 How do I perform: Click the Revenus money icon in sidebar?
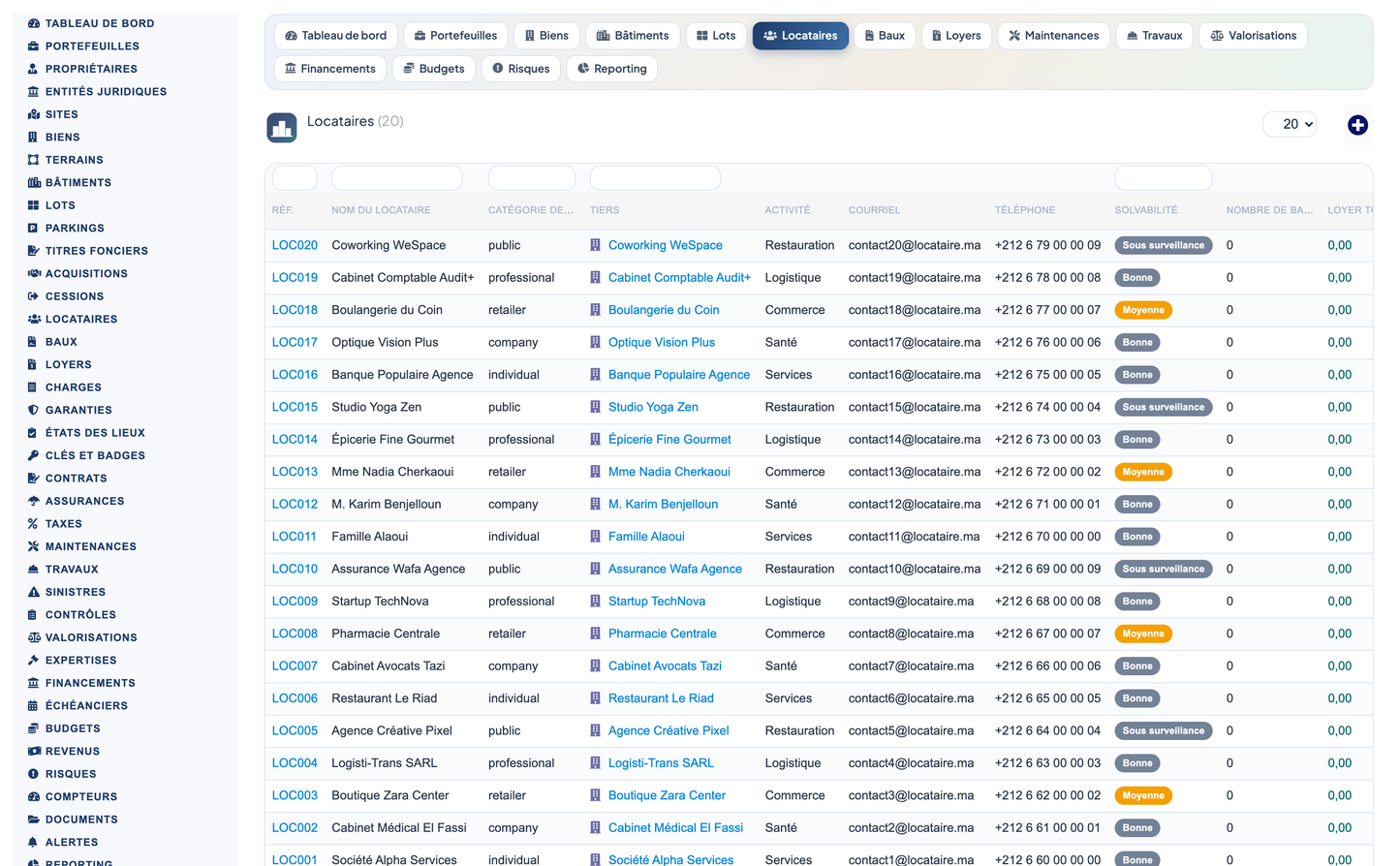pyautogui.click(x=34, y=752)
